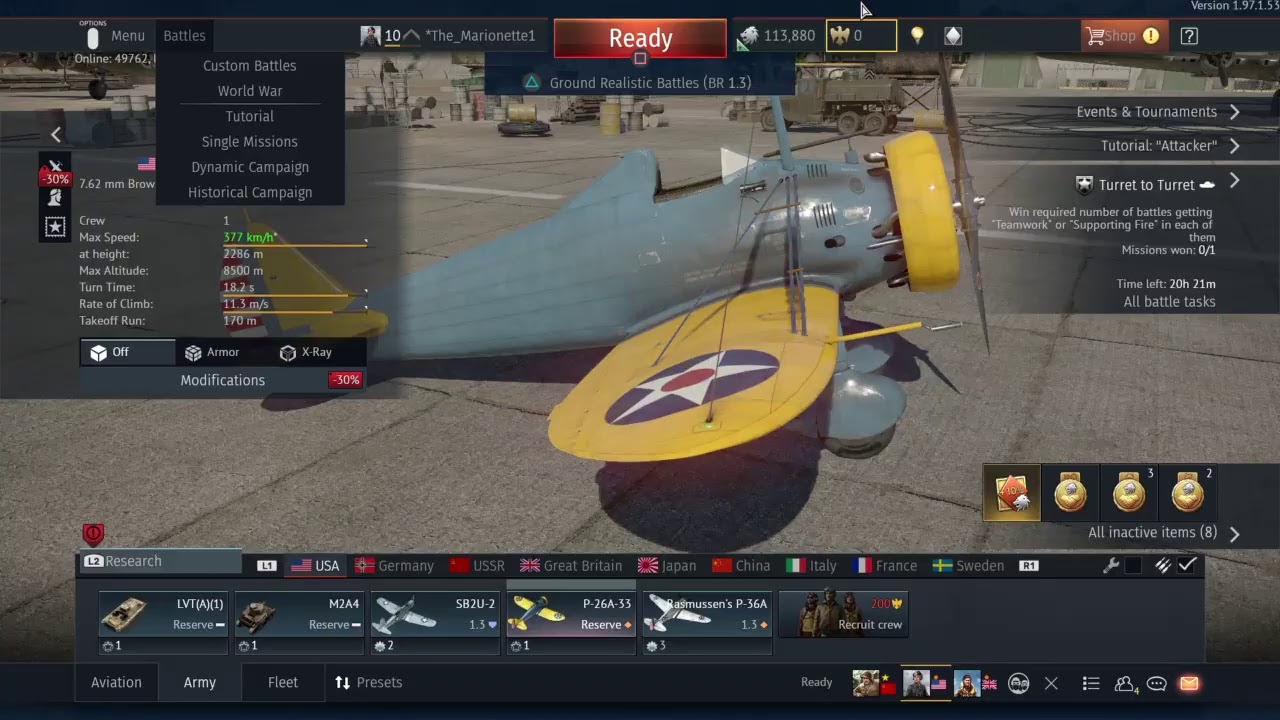Click the Shop cart icon
The image size is (1280, 720).
click(x=1096, y=36)
